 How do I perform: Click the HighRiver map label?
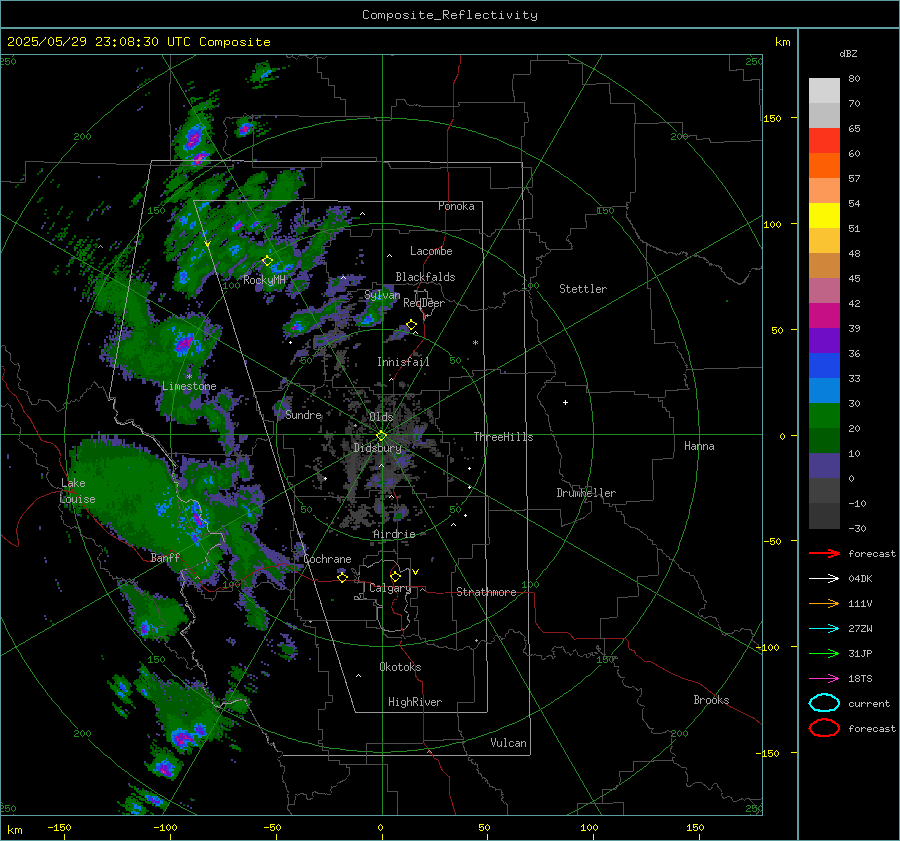point(415,702)
